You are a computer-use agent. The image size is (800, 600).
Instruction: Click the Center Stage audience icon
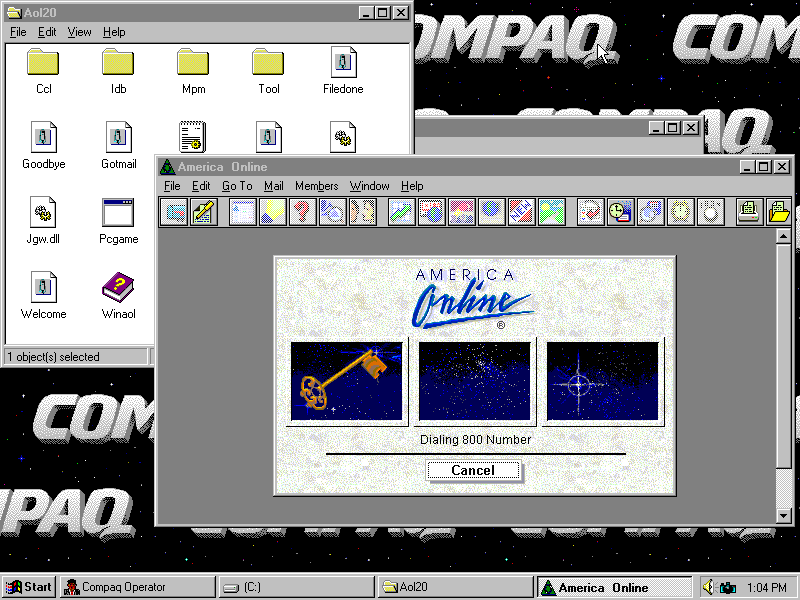click(x=461, y=212)
